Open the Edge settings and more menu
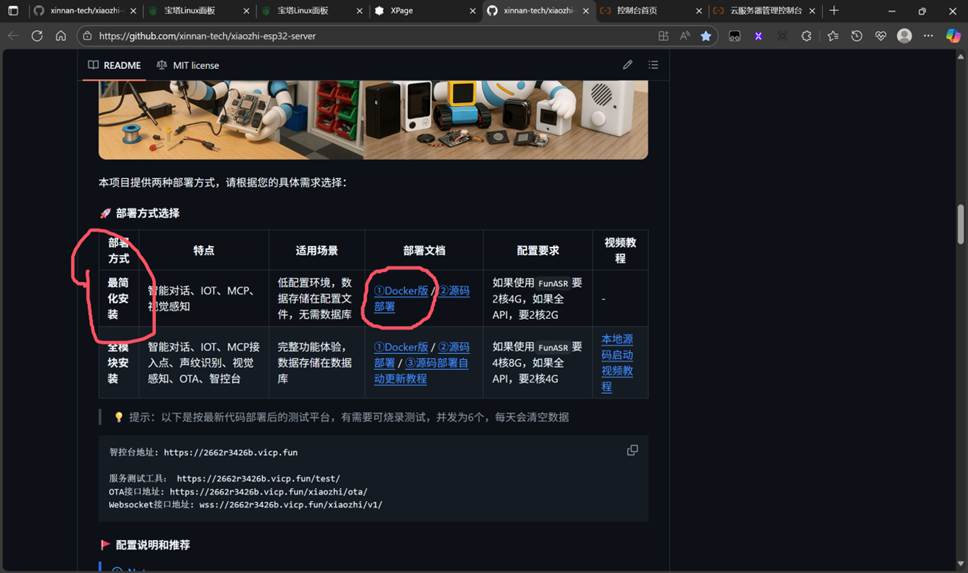 pos(928,35)
